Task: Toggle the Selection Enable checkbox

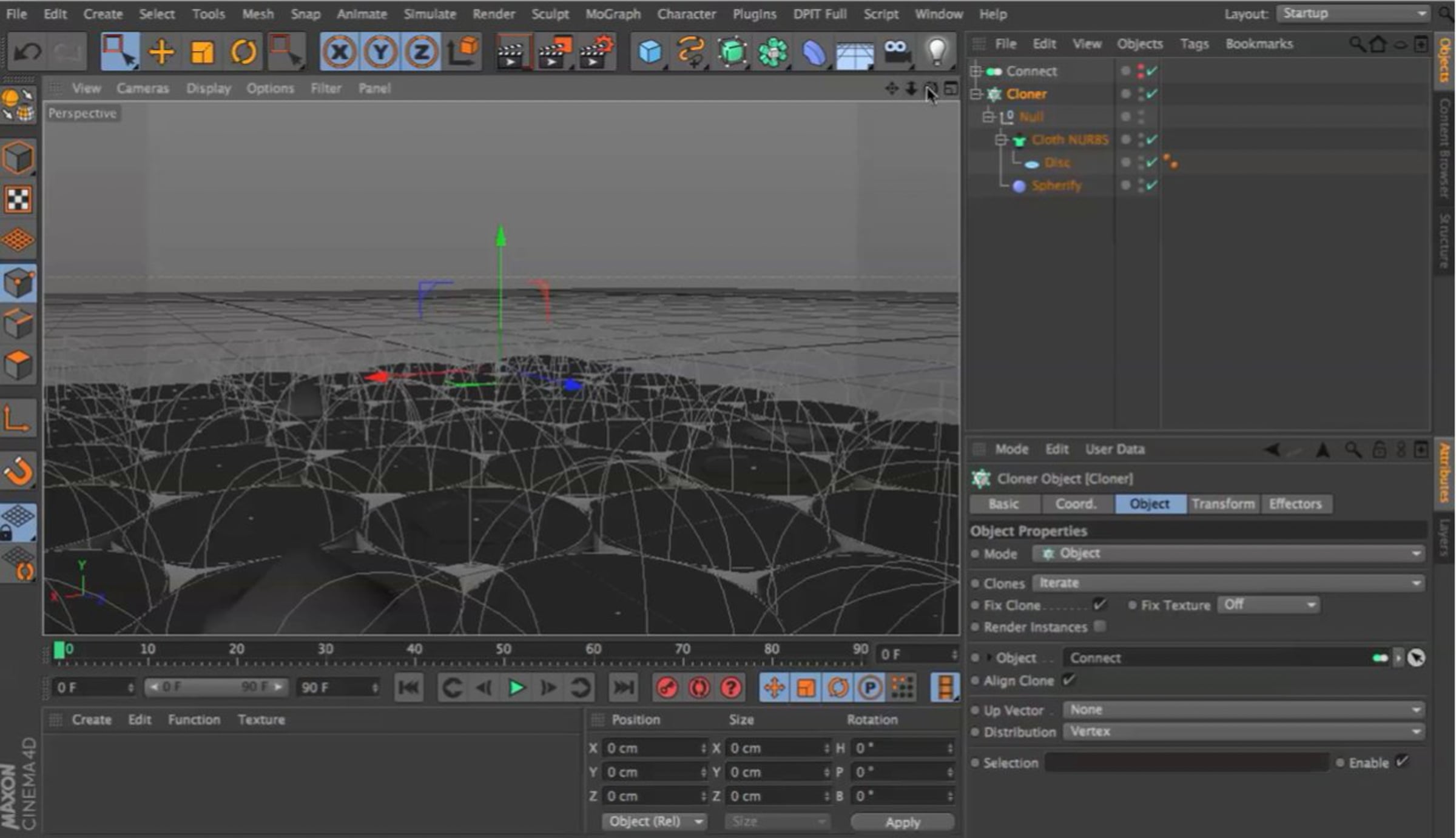Action: pyautogui.click(x=1401, y=762)
